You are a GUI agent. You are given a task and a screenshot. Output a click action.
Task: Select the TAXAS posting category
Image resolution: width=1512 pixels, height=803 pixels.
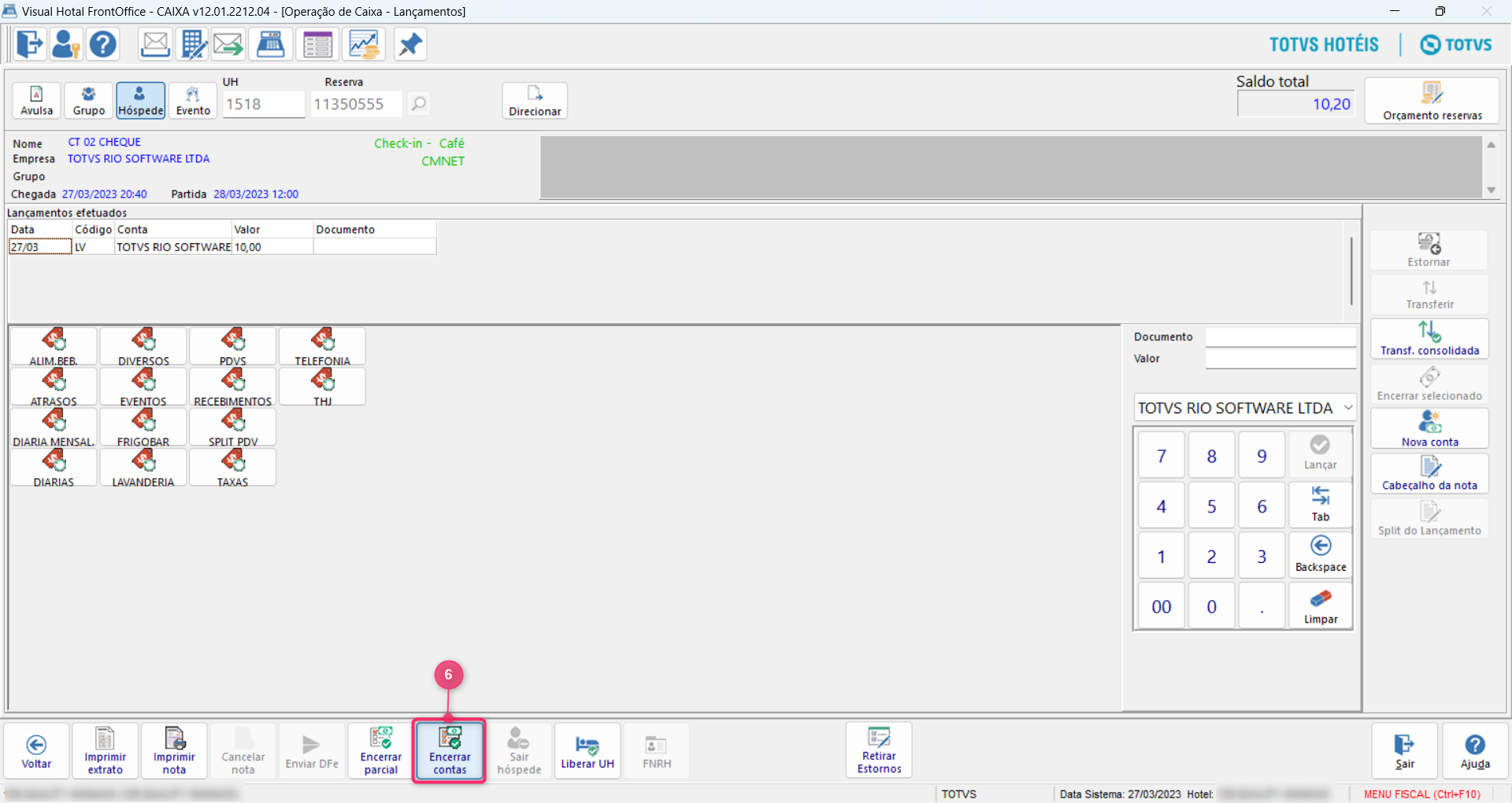click(233, 467)
